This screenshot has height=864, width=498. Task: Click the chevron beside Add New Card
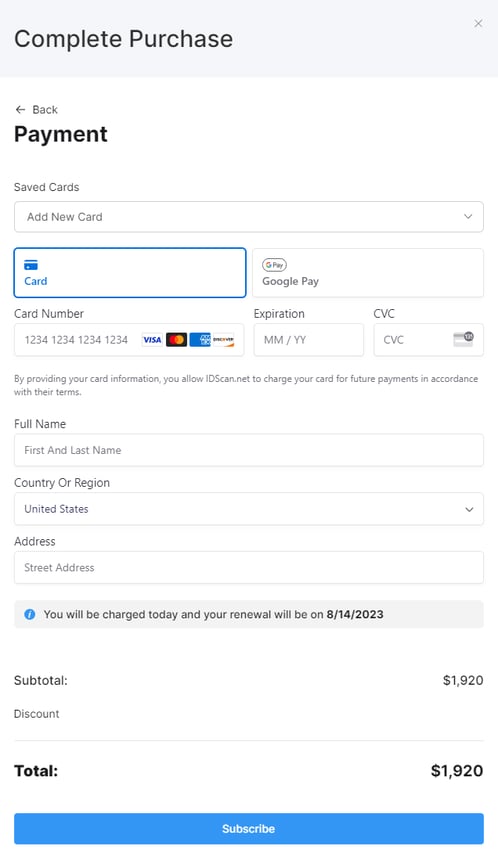point(468,217)
